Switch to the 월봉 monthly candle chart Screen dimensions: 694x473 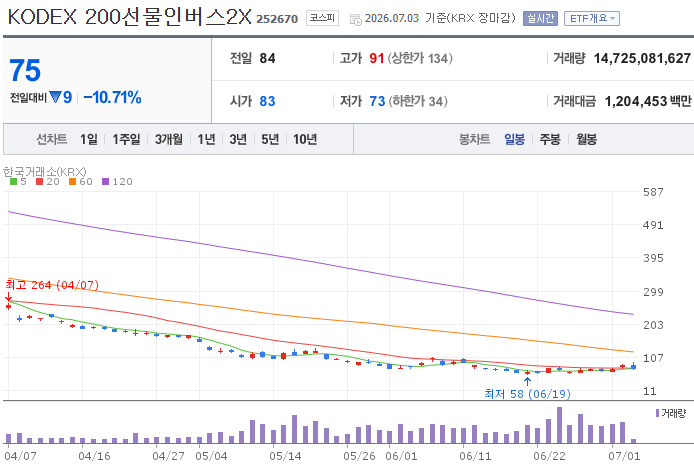pyautogui.click(x=586, y=139)
